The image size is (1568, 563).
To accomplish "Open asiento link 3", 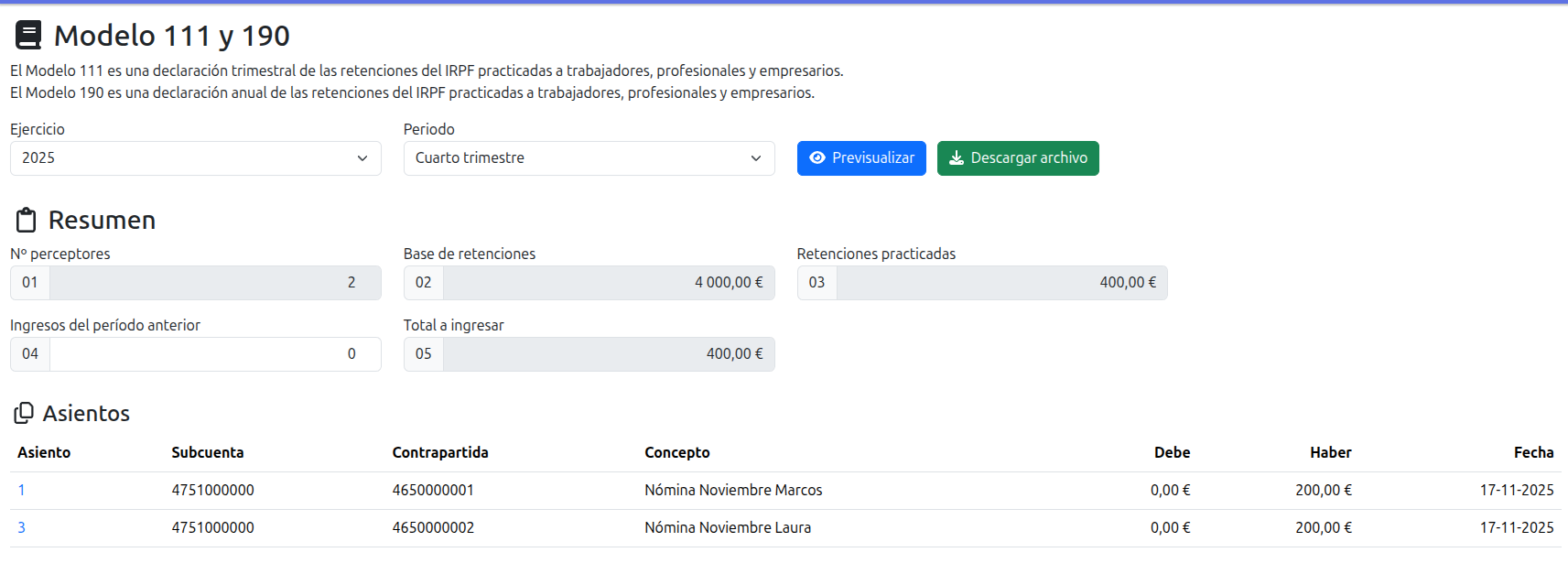I will tap(21, 528).
